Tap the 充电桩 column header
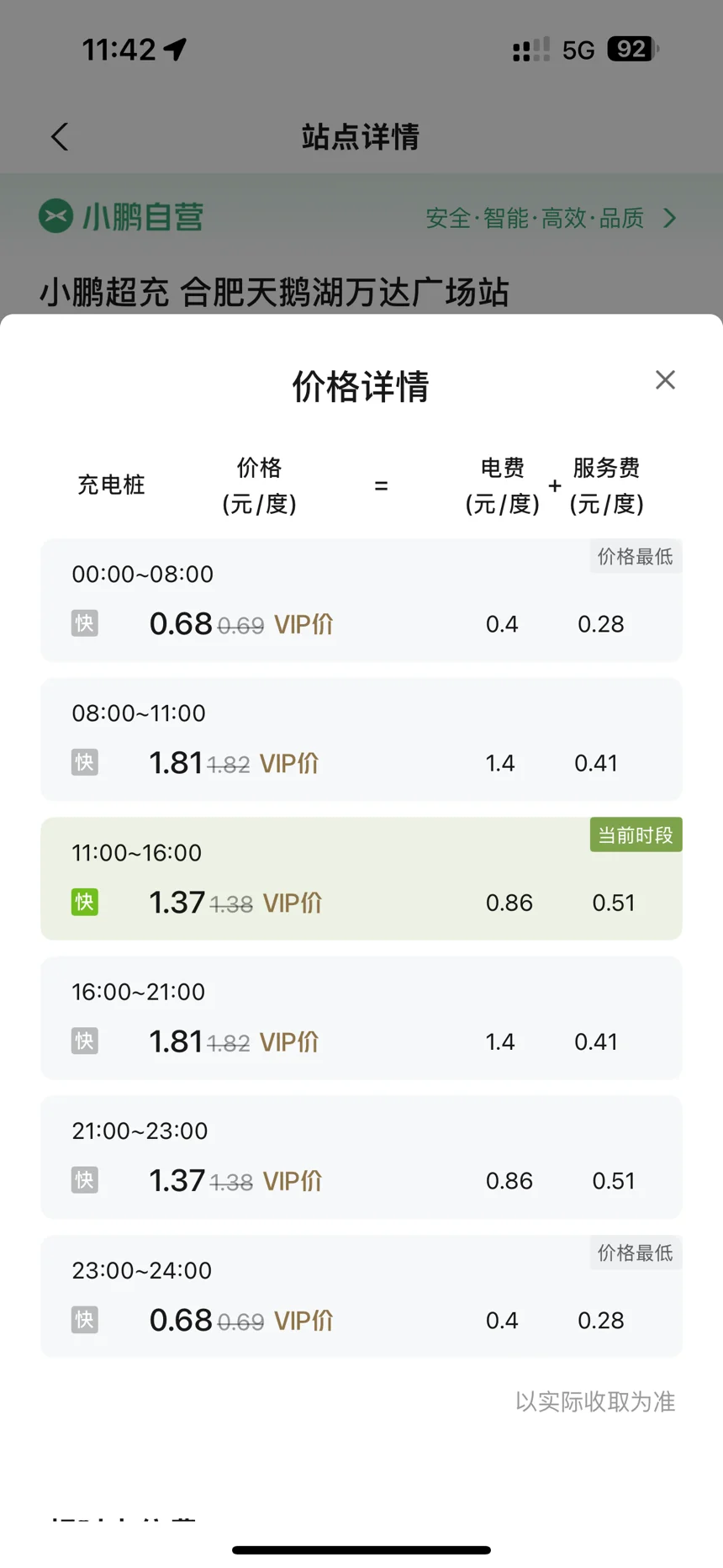723x1568 pixels. (x=111, y=485)
